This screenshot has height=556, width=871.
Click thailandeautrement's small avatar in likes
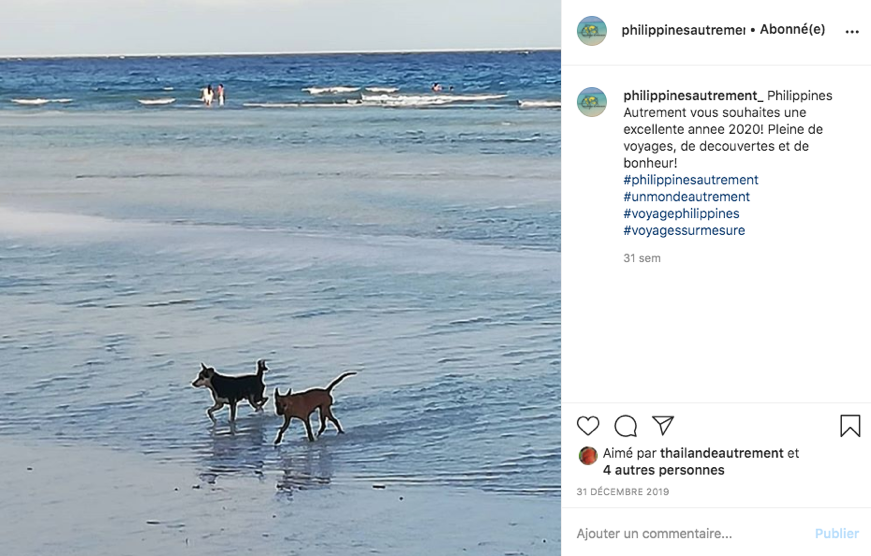tap(588, 454)
